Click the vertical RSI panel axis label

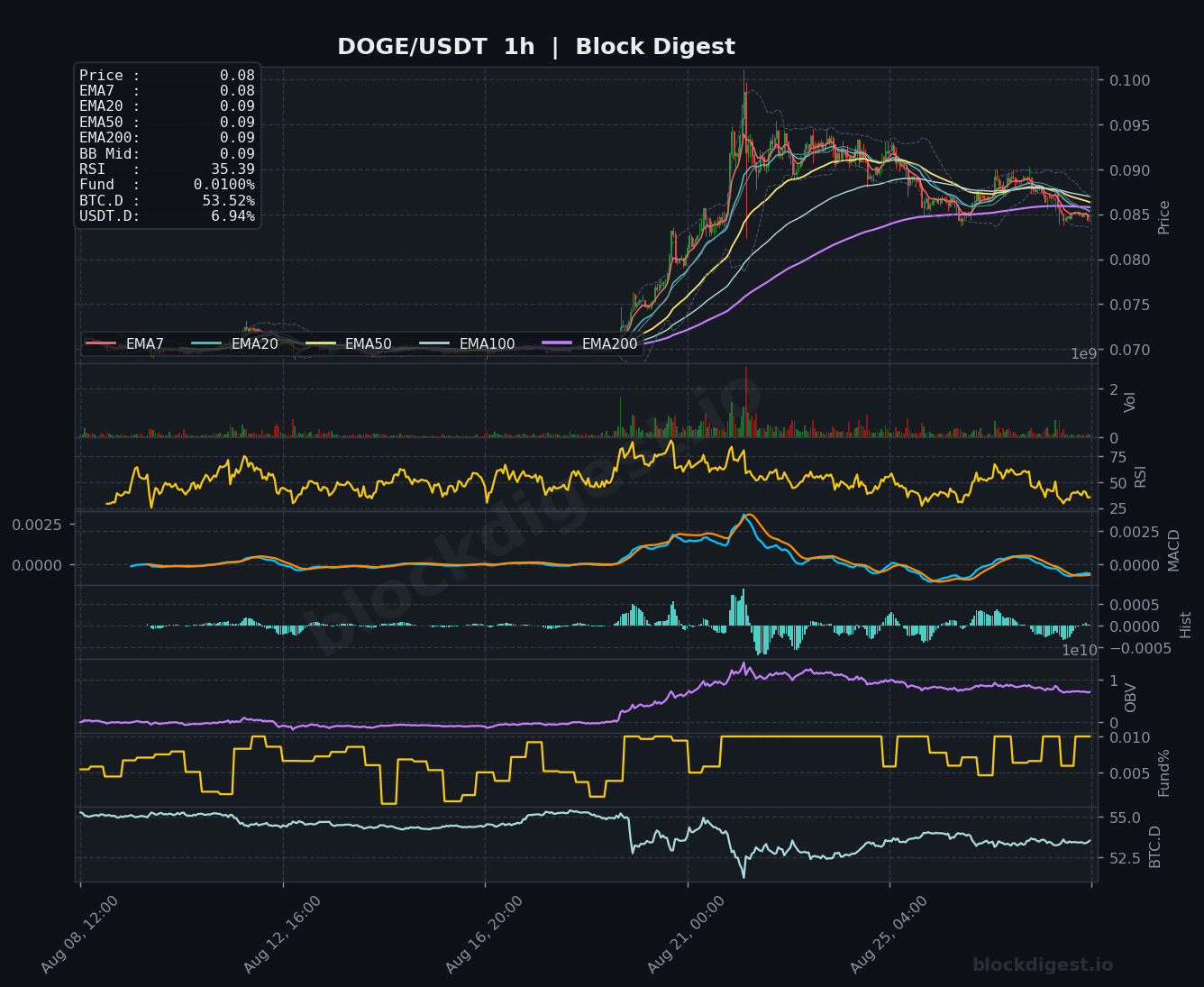click(x=1140, y=477)
